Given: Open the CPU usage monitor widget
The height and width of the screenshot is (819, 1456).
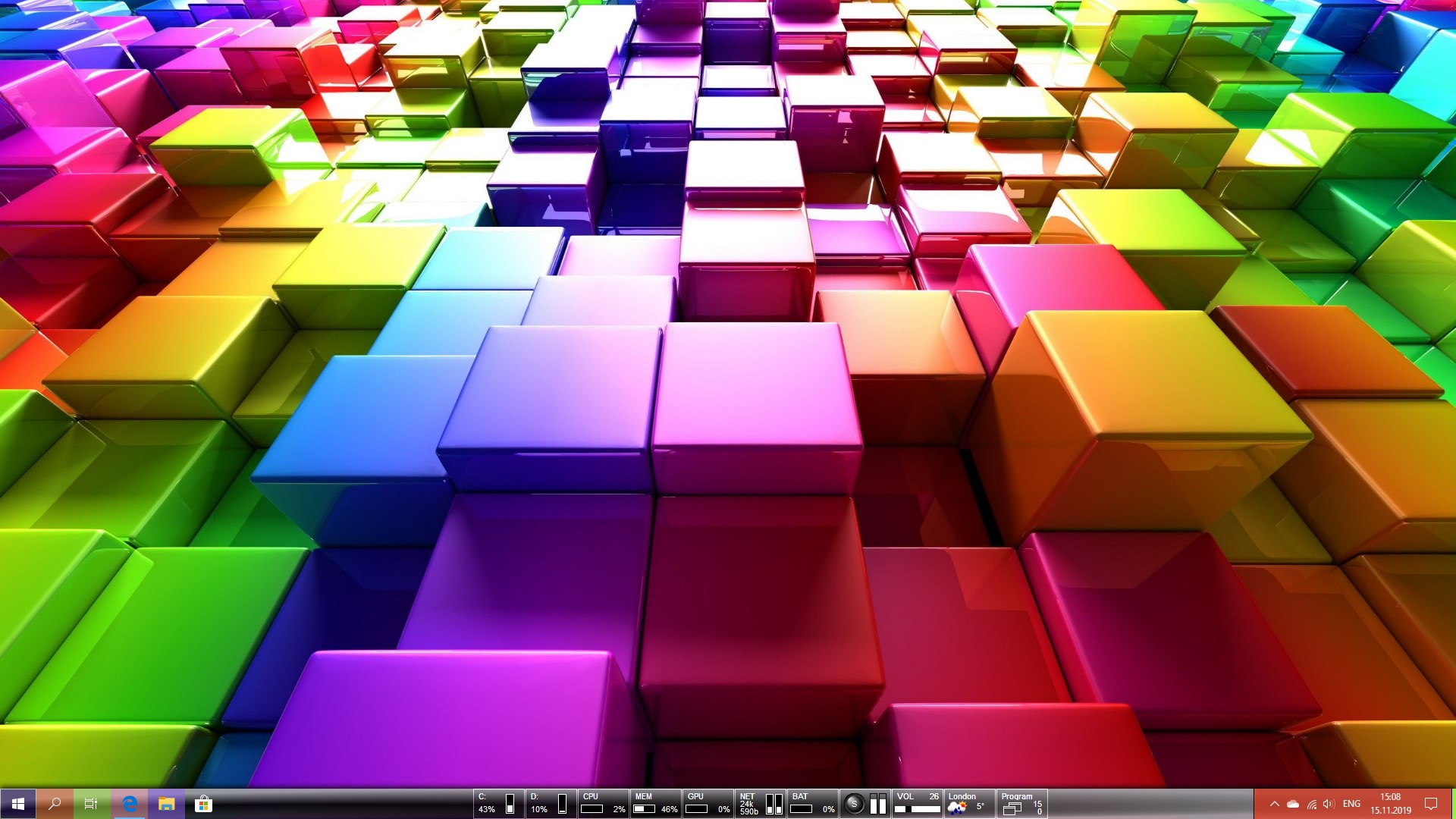Looking at the screenshot, I should [x=603, y=803].
